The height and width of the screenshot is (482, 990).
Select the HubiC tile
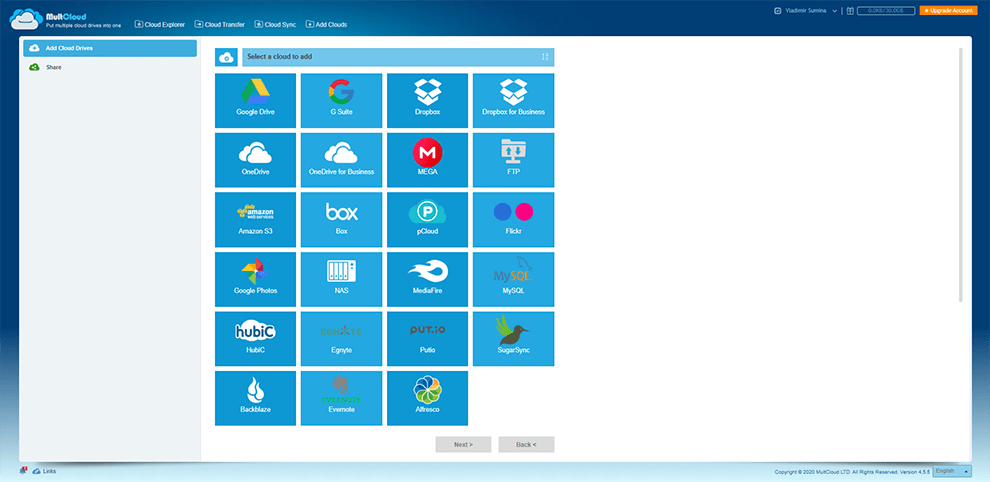pyautogui.click(x=255, y=339)
